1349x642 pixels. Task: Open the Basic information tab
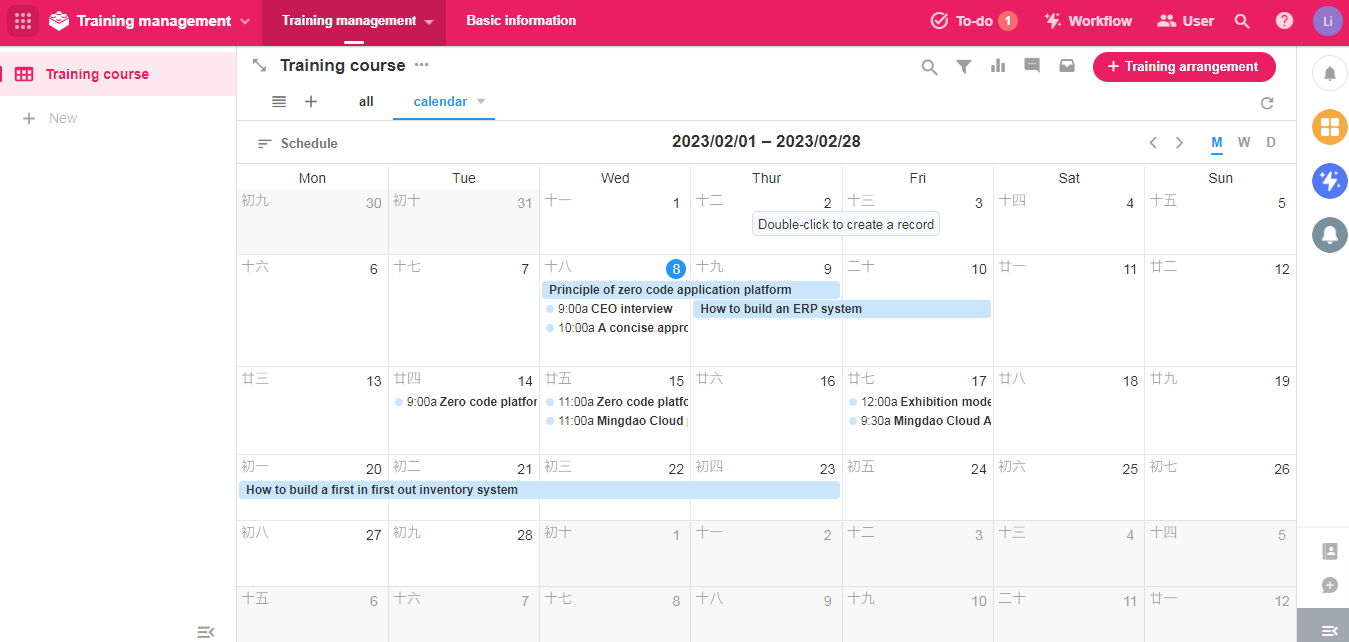coord(521,21)
